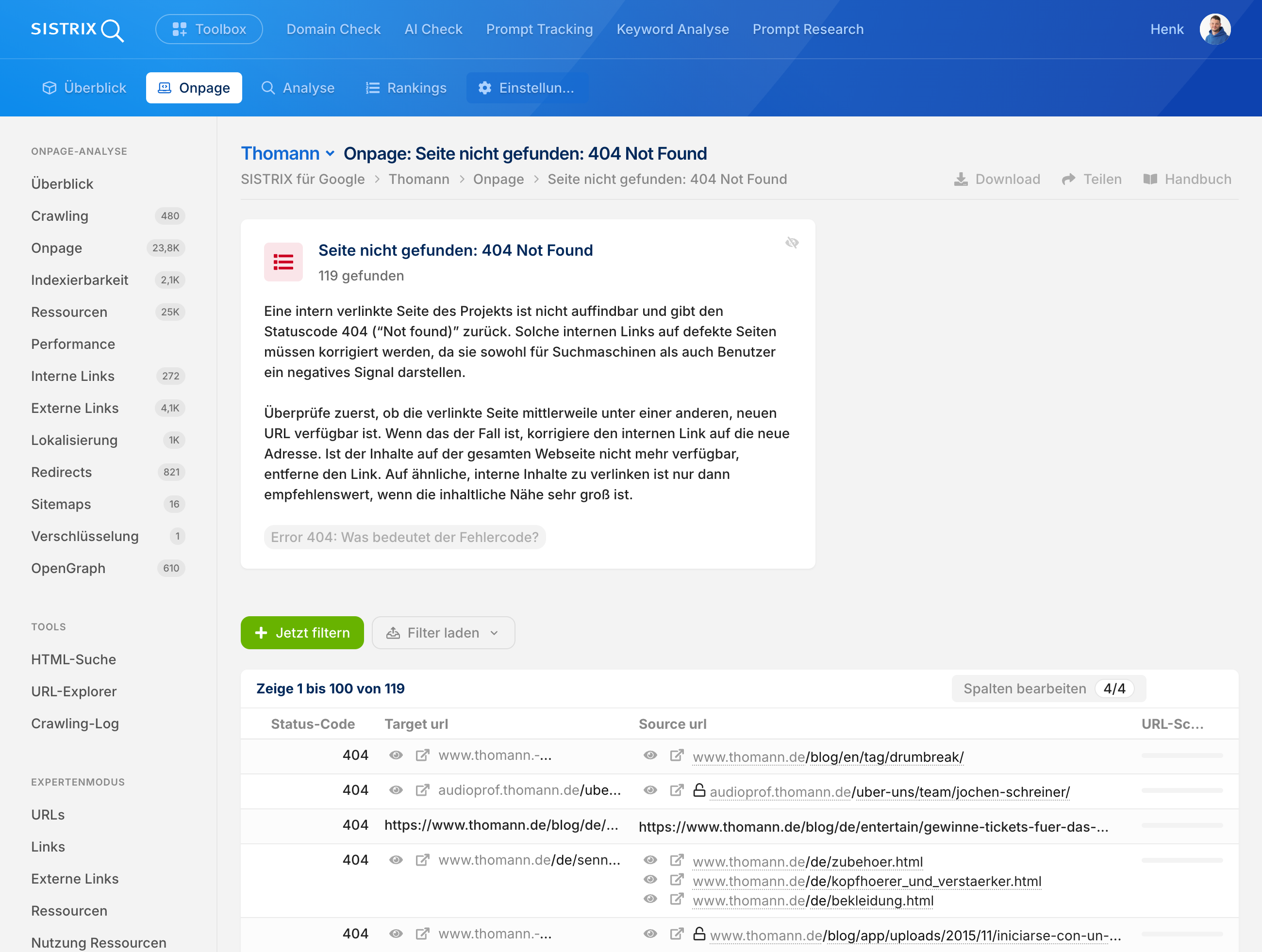Open URLs in Expertenmodus
The image size is (1262, 952).
[x=48, y=815]
